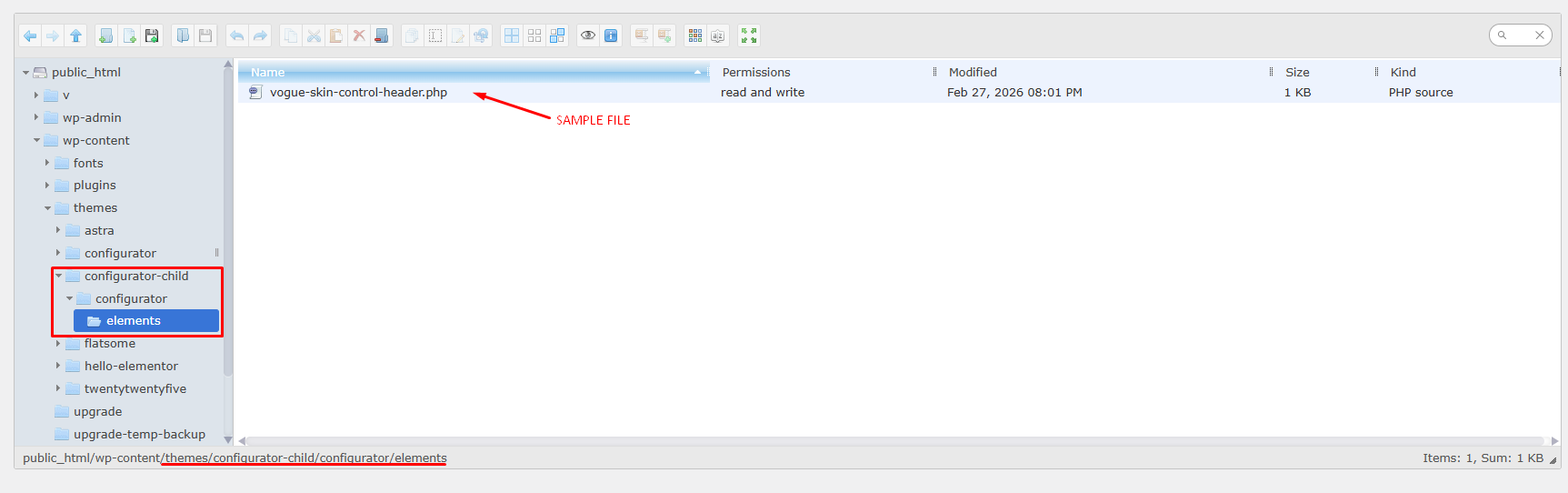Go forward using the right arrow icon
This screenshot has width=1568, height=493.
click(x=53, y=35)
